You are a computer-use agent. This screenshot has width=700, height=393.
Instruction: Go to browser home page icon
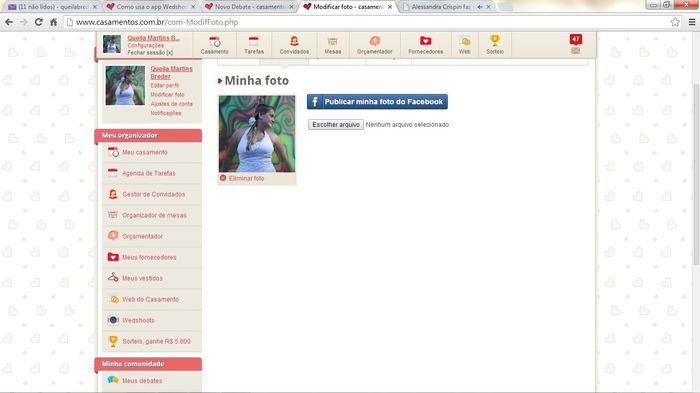pyautogui.click(x=54, y=22)
